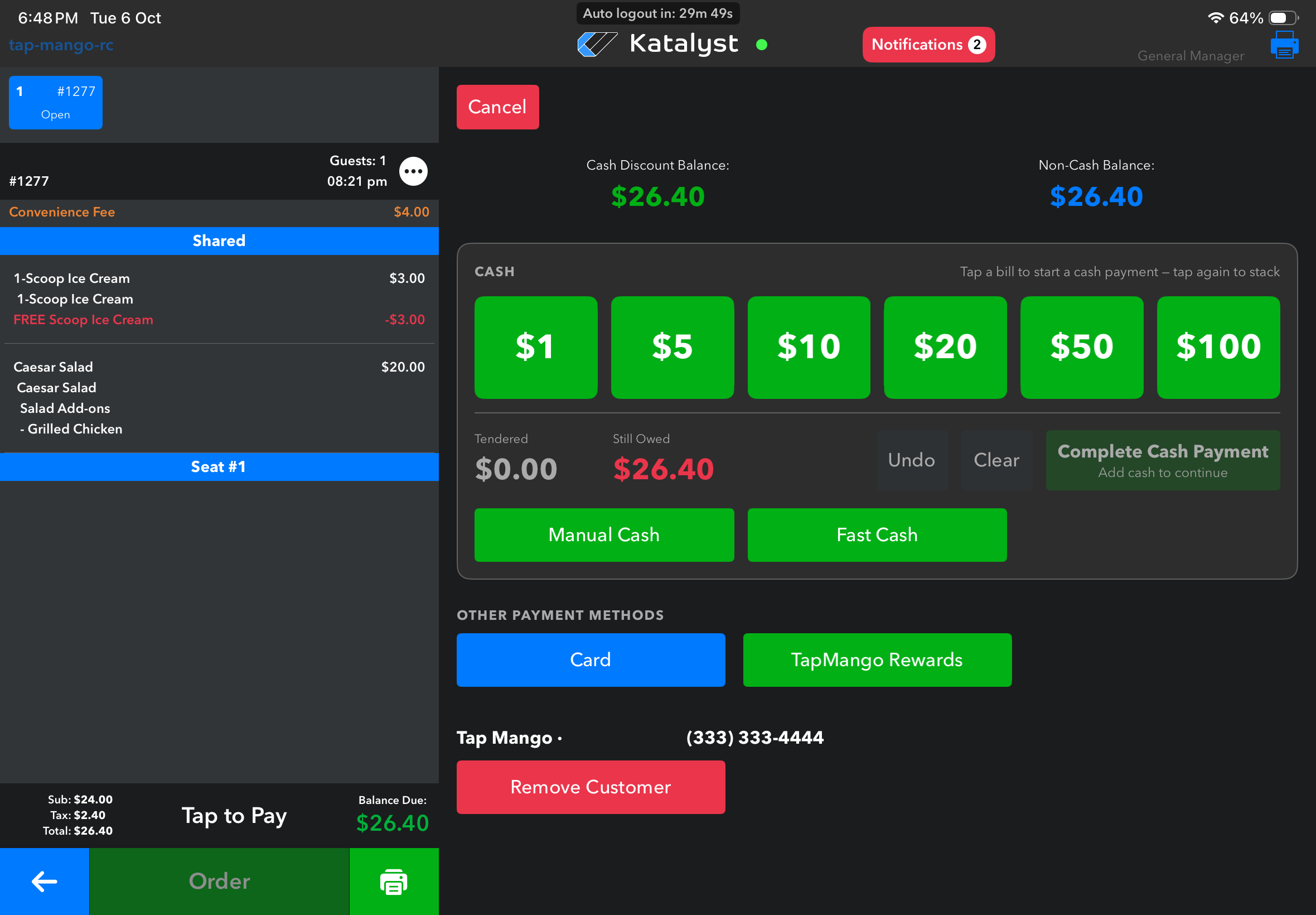Add a $50 bill to cash payment
This screenshot has width=1316, height=915.
click(x=1082, y=348)
